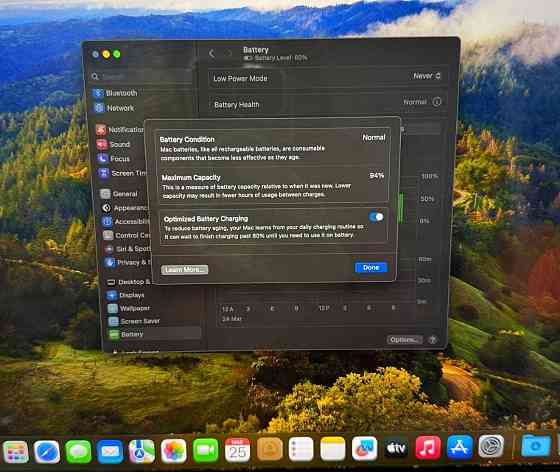Viewport: 560px width, 472px height.
Task: Open the help question mark button
Action: 432,340
